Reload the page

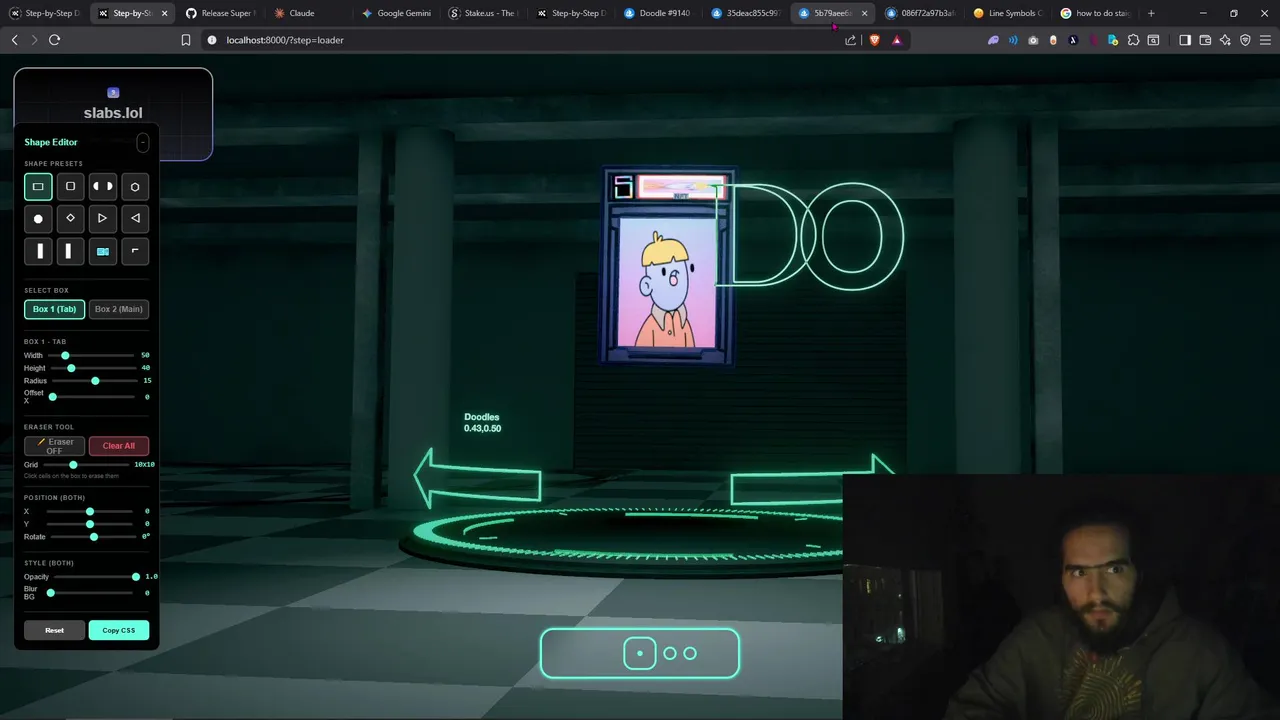[x=54, y=40]
